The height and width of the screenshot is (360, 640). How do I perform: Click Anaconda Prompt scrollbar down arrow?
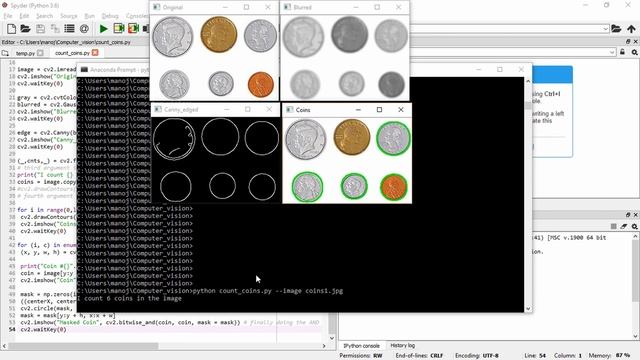(x=528, y=309)
